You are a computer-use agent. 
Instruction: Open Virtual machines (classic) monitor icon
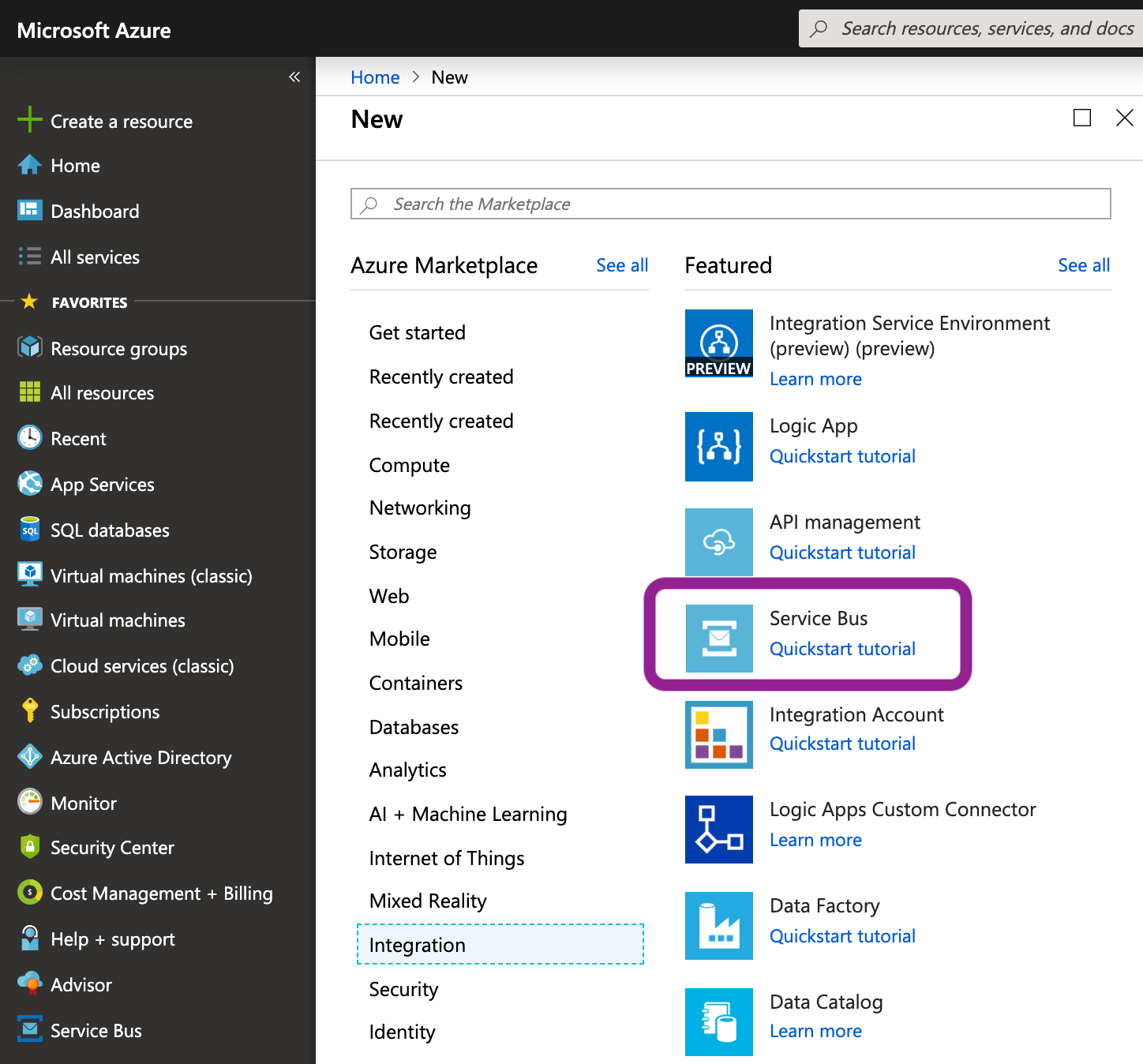29,575
